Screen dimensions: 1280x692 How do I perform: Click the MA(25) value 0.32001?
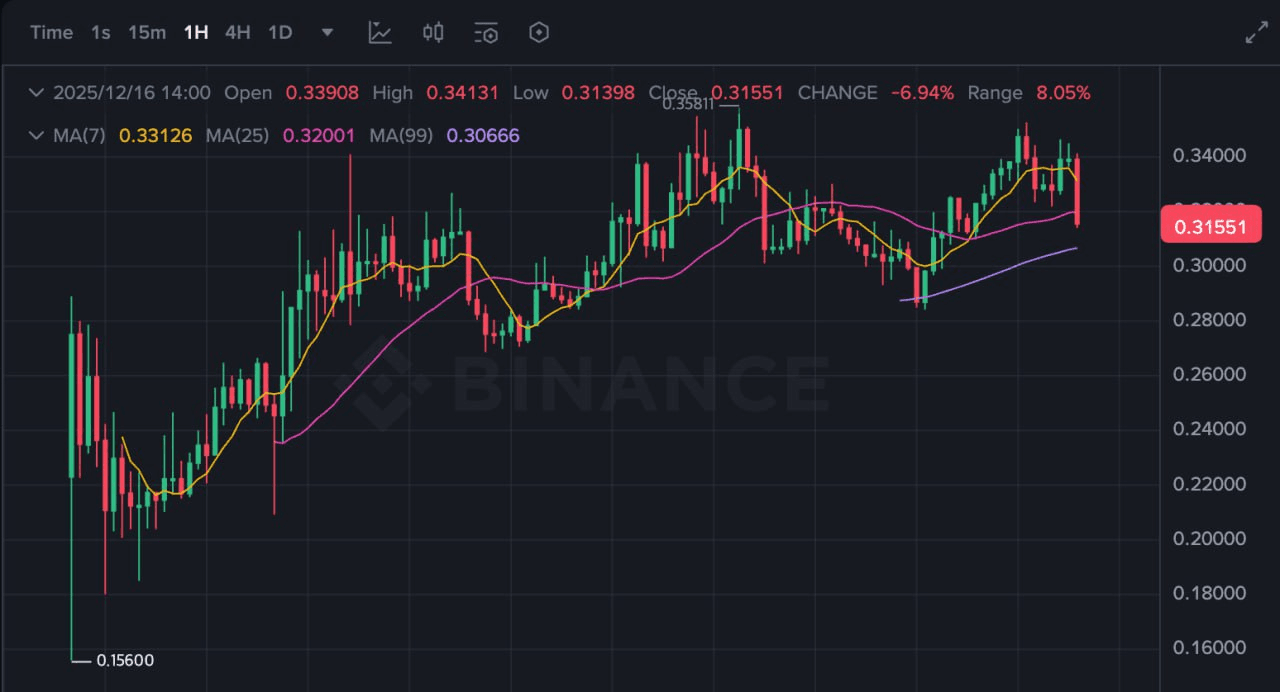pos(318,135)
